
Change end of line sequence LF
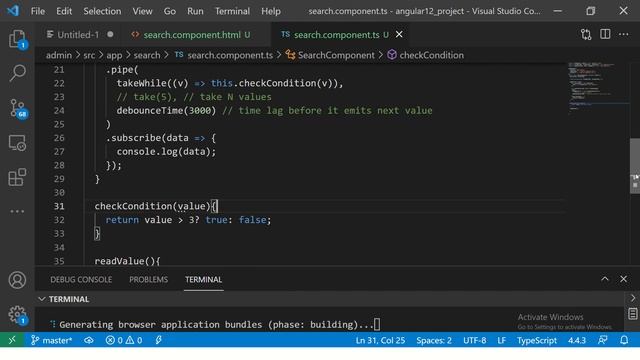(x=502, y=340)
